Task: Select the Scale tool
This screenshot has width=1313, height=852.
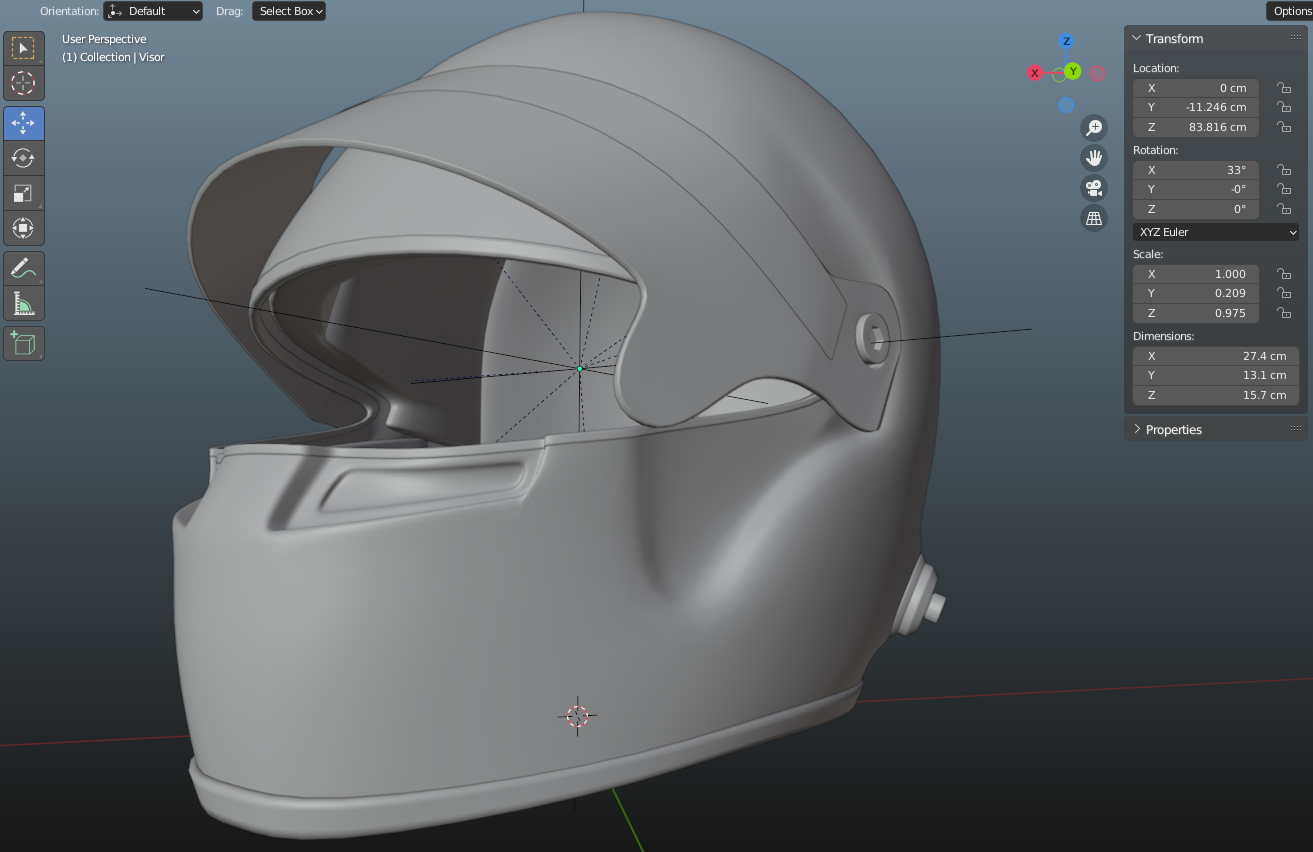Action: (23, 192)
